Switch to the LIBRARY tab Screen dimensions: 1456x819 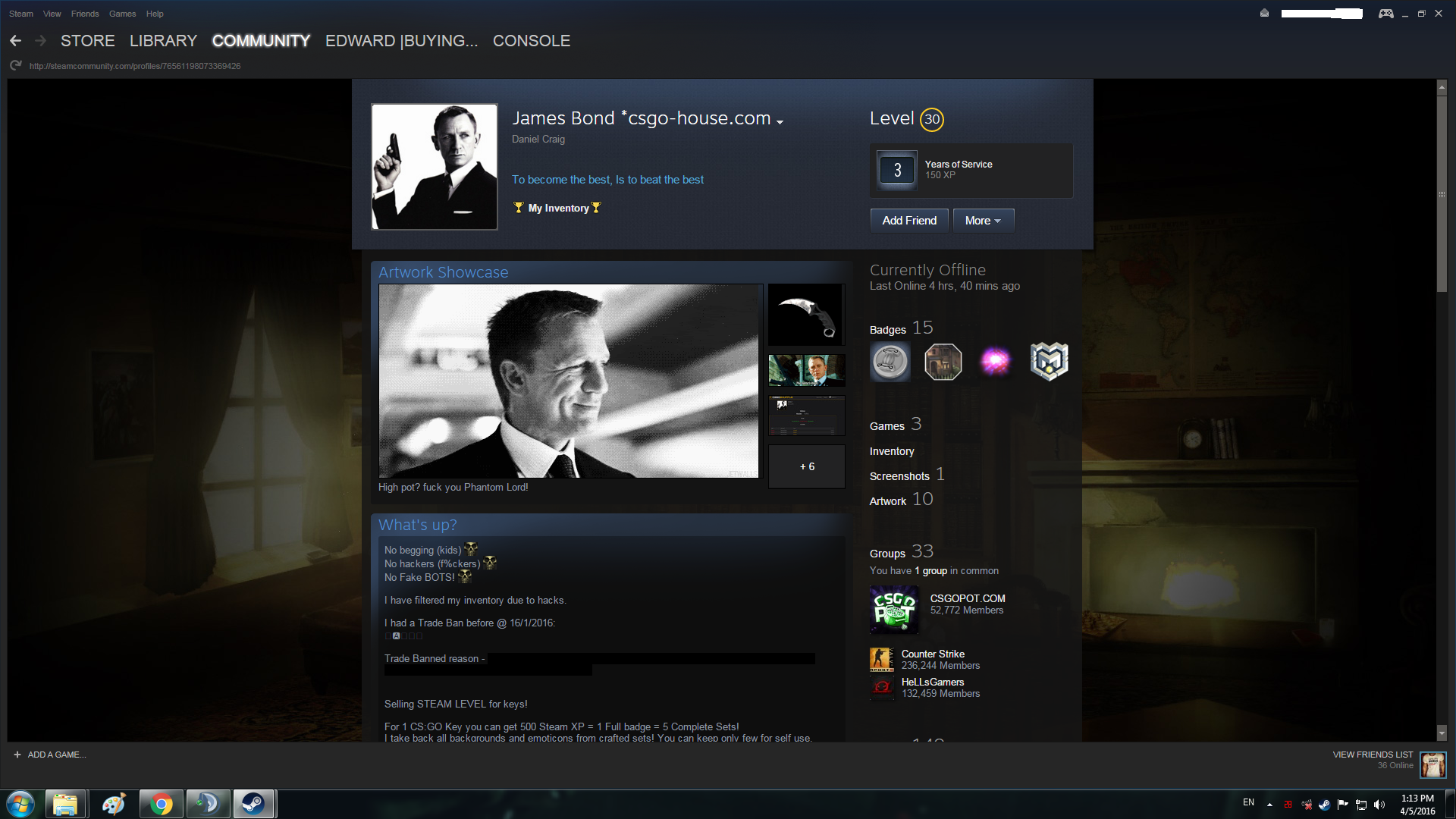coord(163,41)
